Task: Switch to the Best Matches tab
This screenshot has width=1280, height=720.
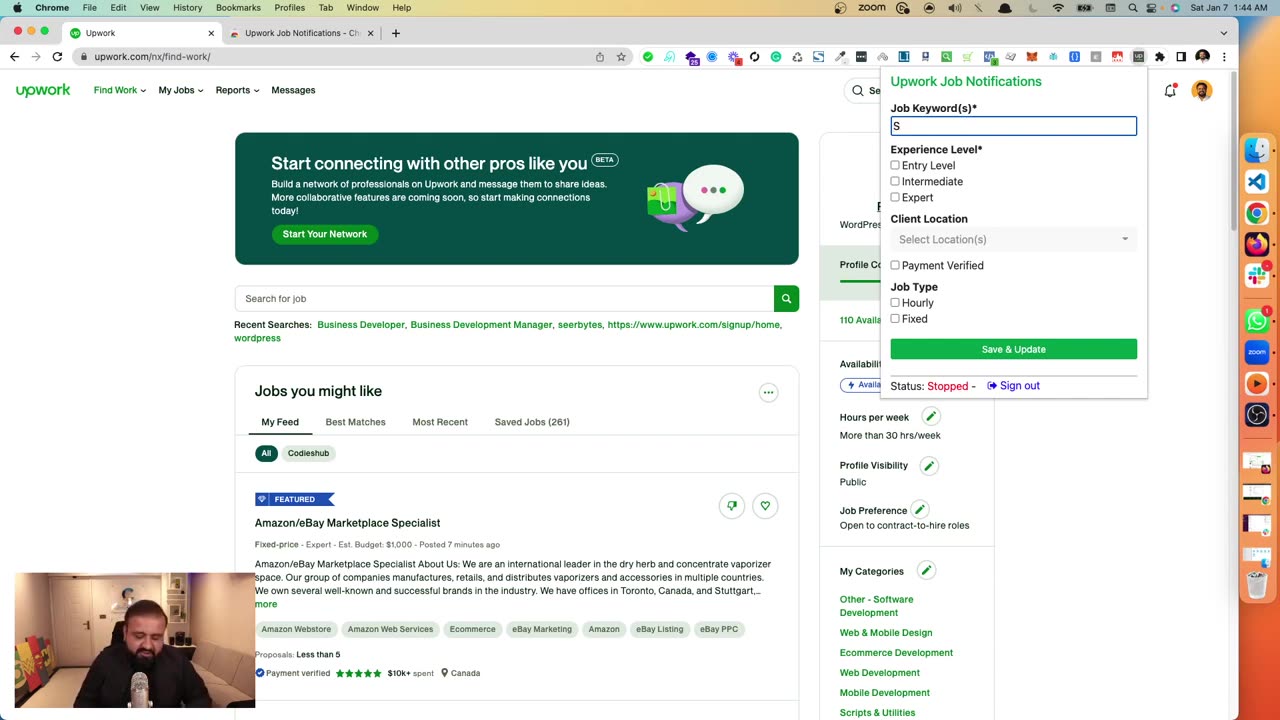Action: coord(355,422)
